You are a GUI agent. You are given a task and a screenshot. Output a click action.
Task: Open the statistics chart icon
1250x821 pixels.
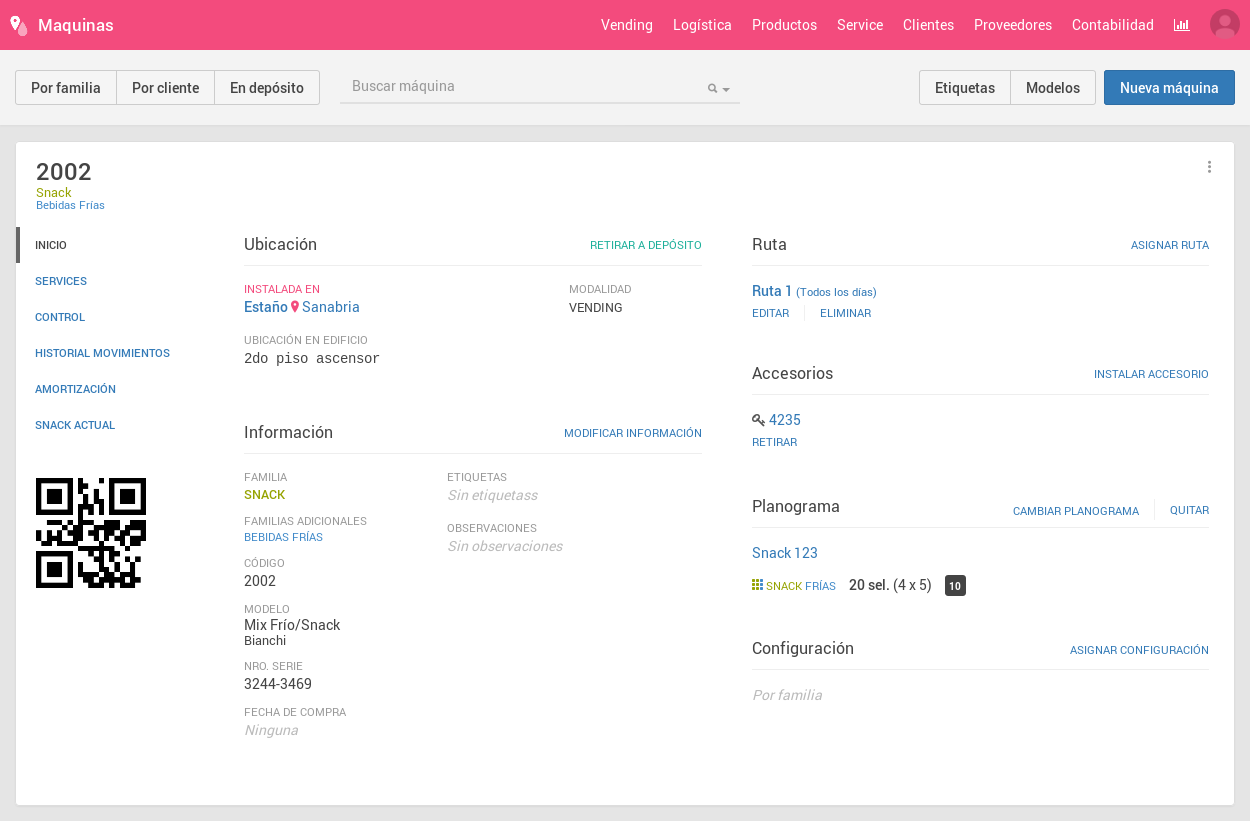tap(1182, 25)
